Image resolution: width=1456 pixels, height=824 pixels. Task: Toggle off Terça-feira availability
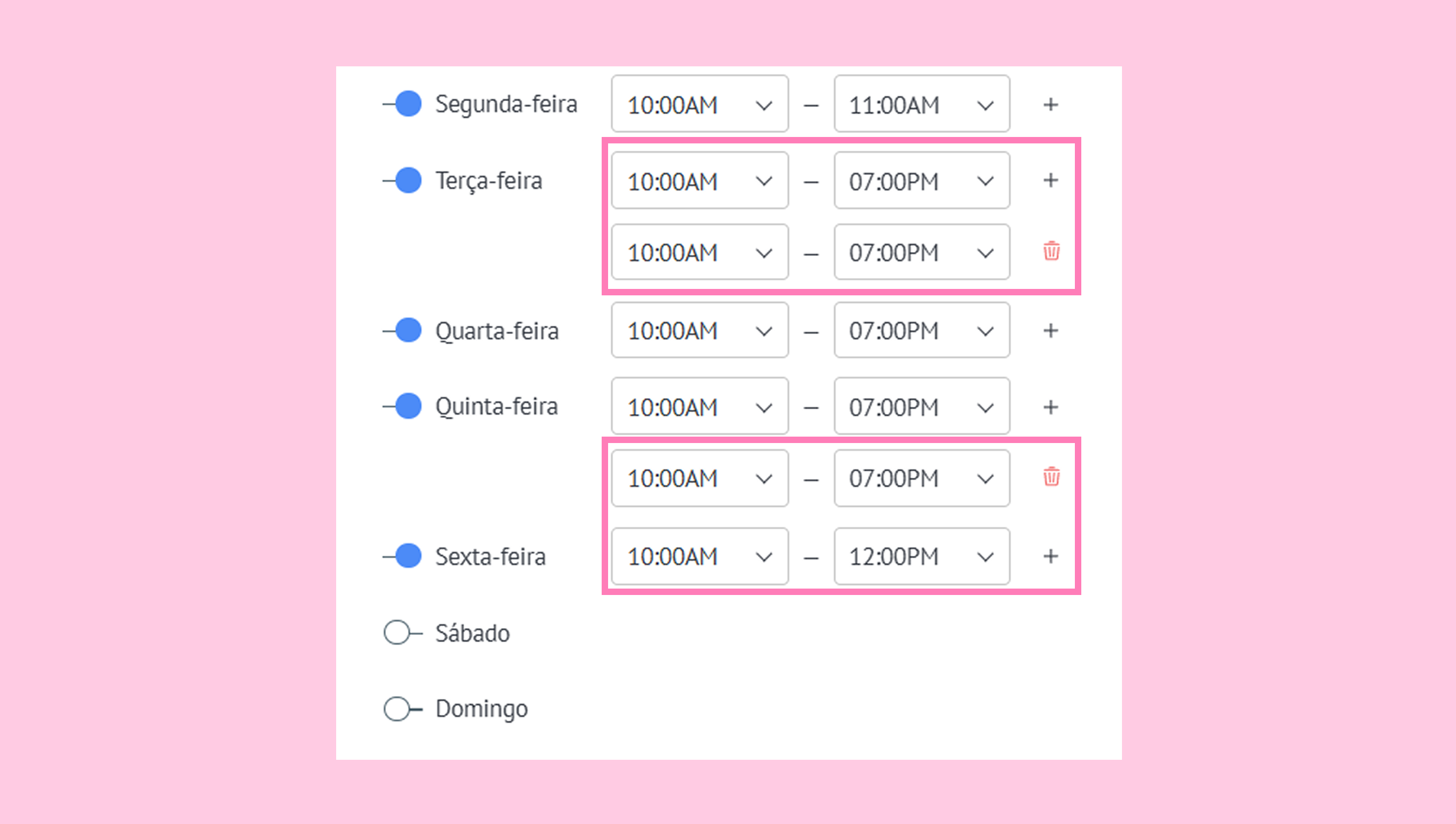coord(403,180)
